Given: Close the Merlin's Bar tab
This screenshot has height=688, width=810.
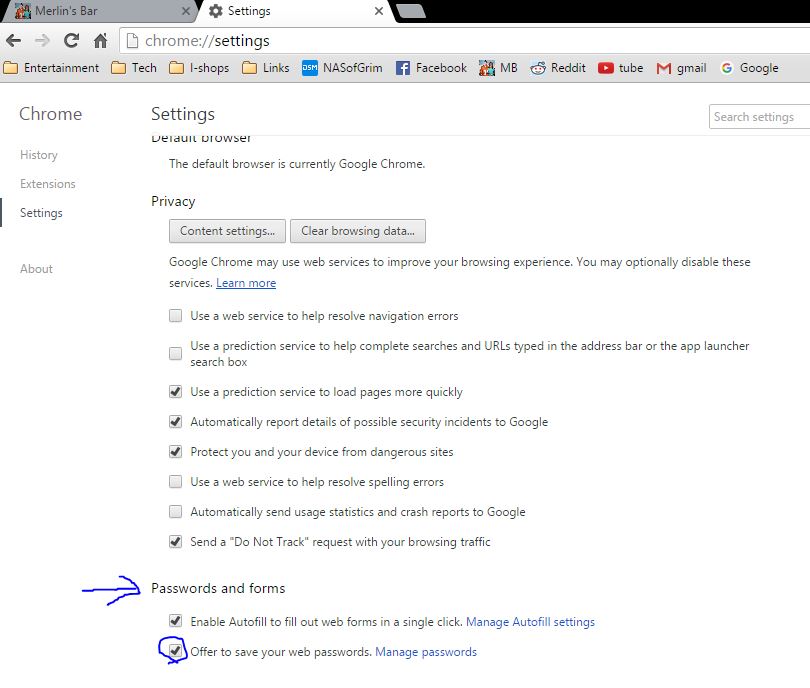Looking at the screenshot, I should point(185,11).
